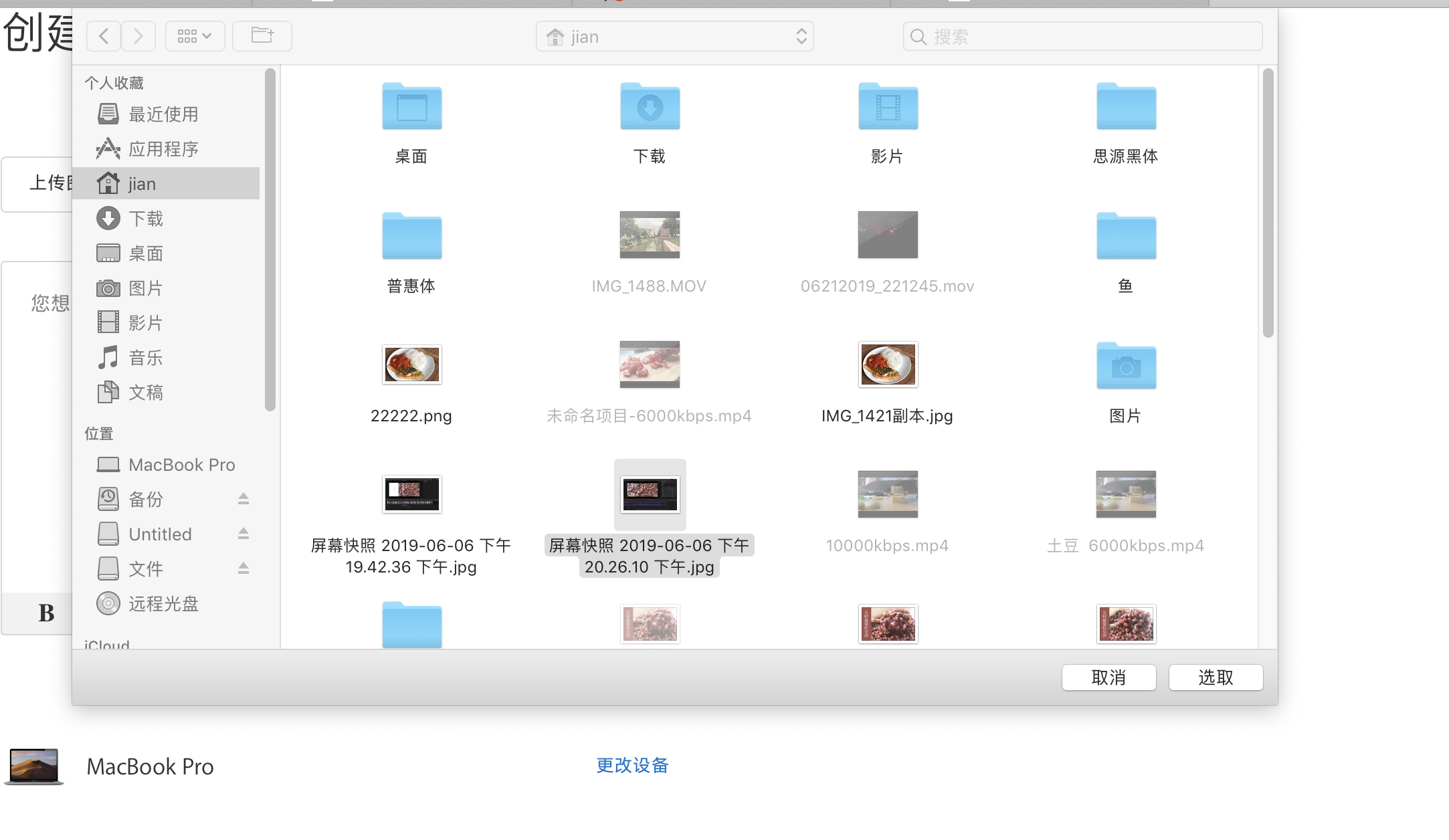The width and height of the screenshot is (1449, 840).
Task: Open the view mode dropdown
Action: (x=195, y=36)
